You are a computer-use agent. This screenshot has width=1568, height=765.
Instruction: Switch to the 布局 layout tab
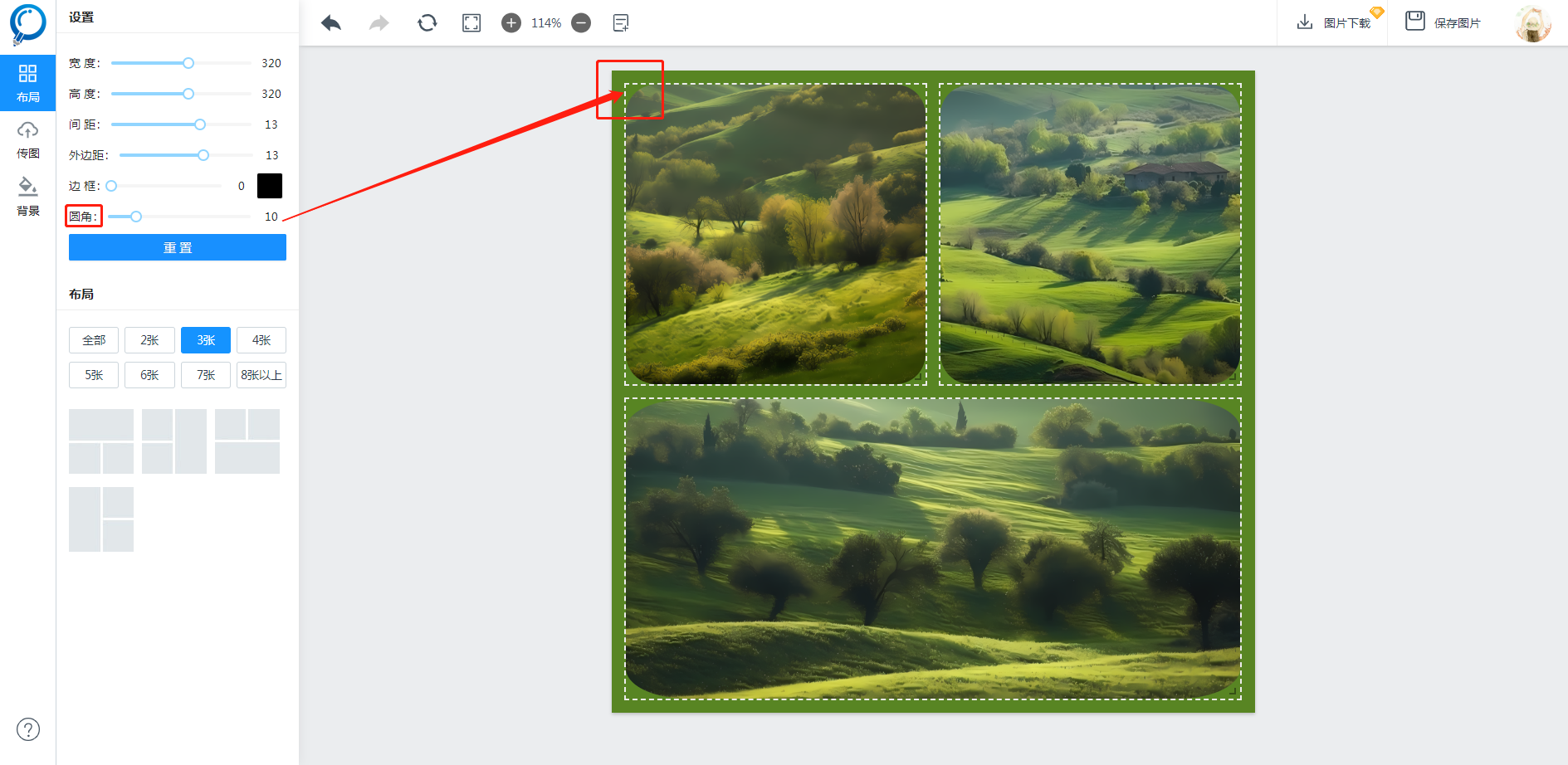pyautogui.click(x=28, y=83)
